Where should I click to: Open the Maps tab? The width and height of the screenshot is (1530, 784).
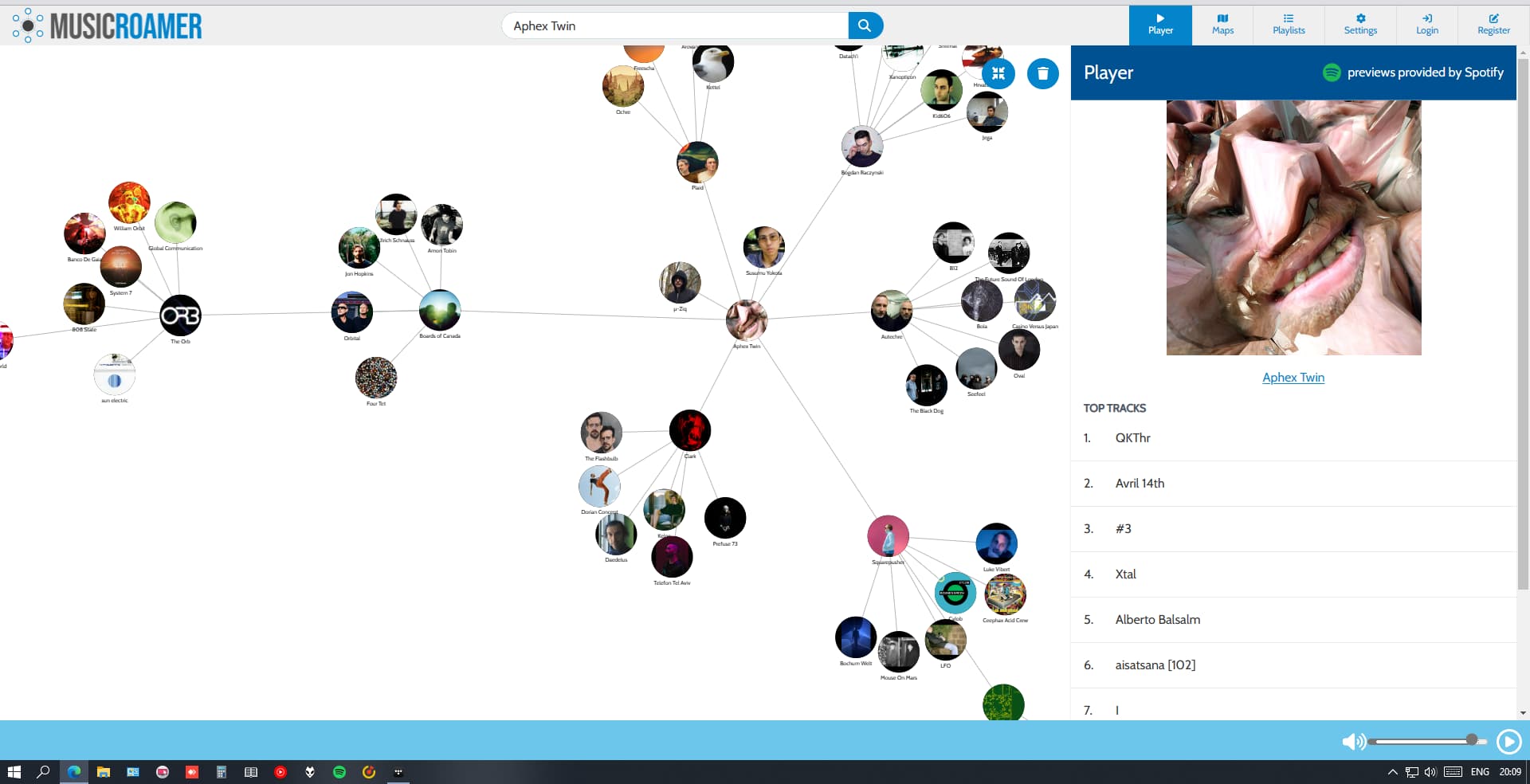[x=1222, y=25]
